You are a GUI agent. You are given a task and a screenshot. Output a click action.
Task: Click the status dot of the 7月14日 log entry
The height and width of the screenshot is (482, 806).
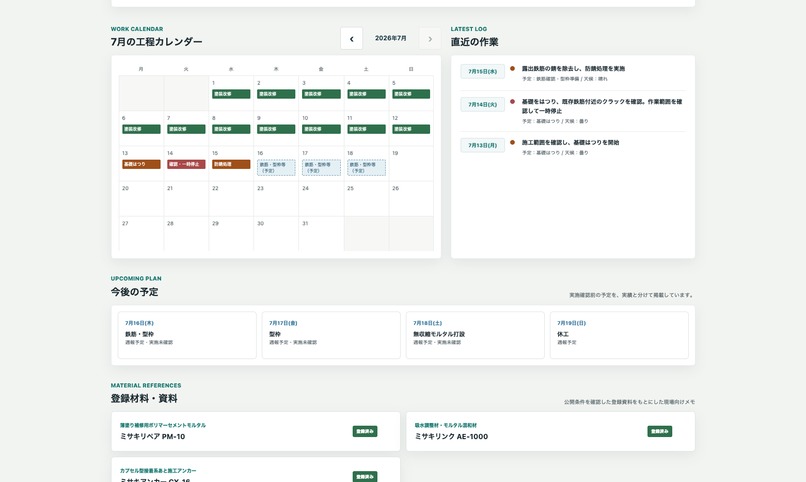point(512,102)
